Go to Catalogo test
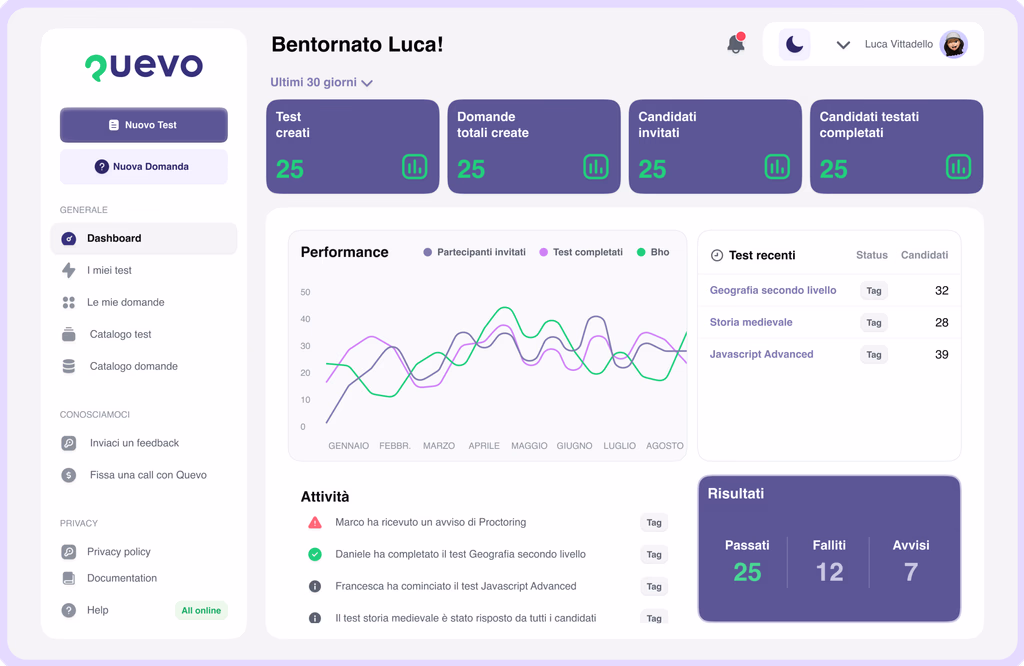 click(x=120, y=334)
